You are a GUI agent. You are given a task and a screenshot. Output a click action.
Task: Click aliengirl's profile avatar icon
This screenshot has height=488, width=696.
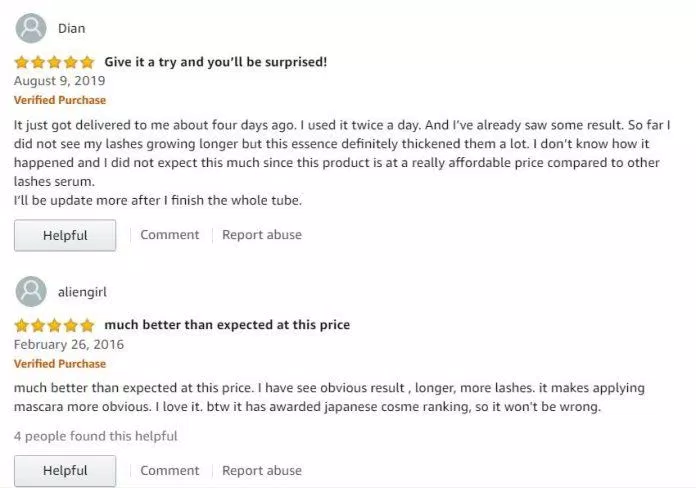click(31, 291)
